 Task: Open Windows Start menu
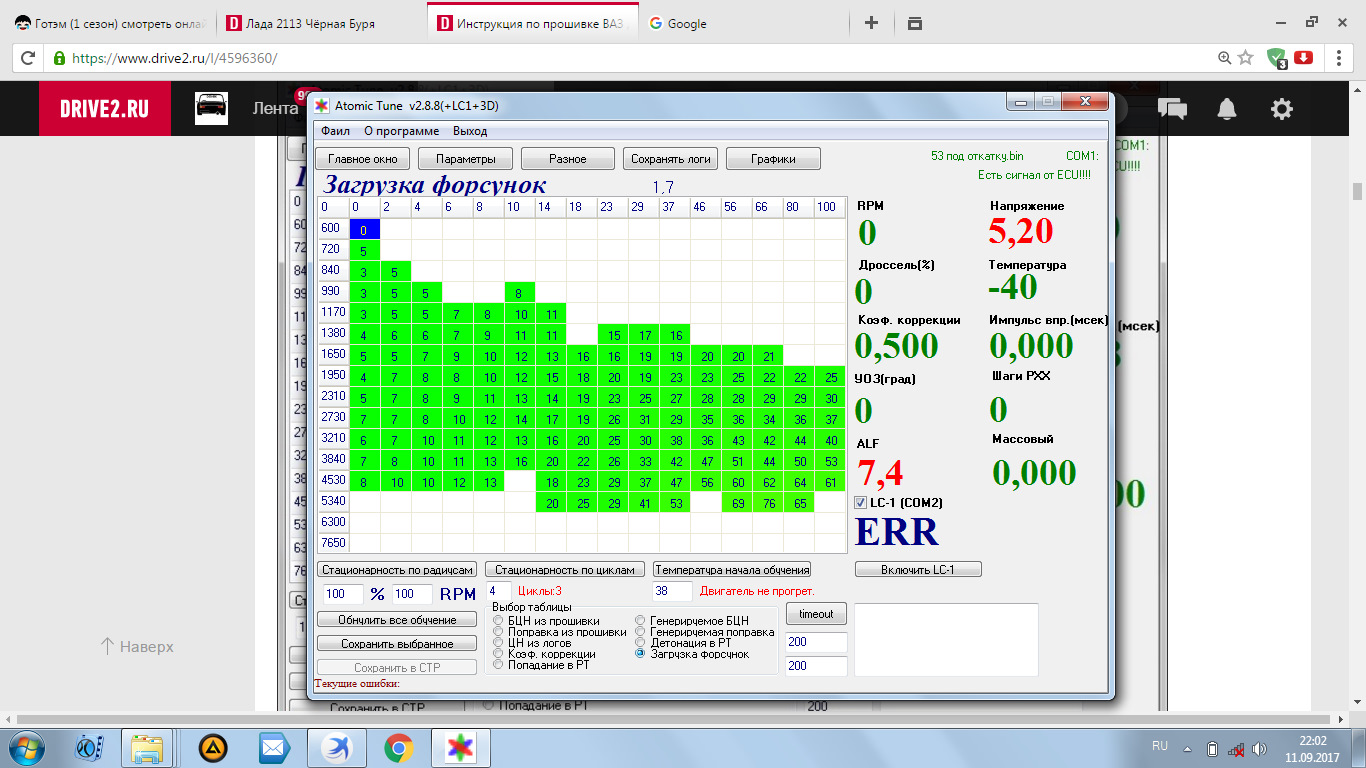tap(27, 747)
